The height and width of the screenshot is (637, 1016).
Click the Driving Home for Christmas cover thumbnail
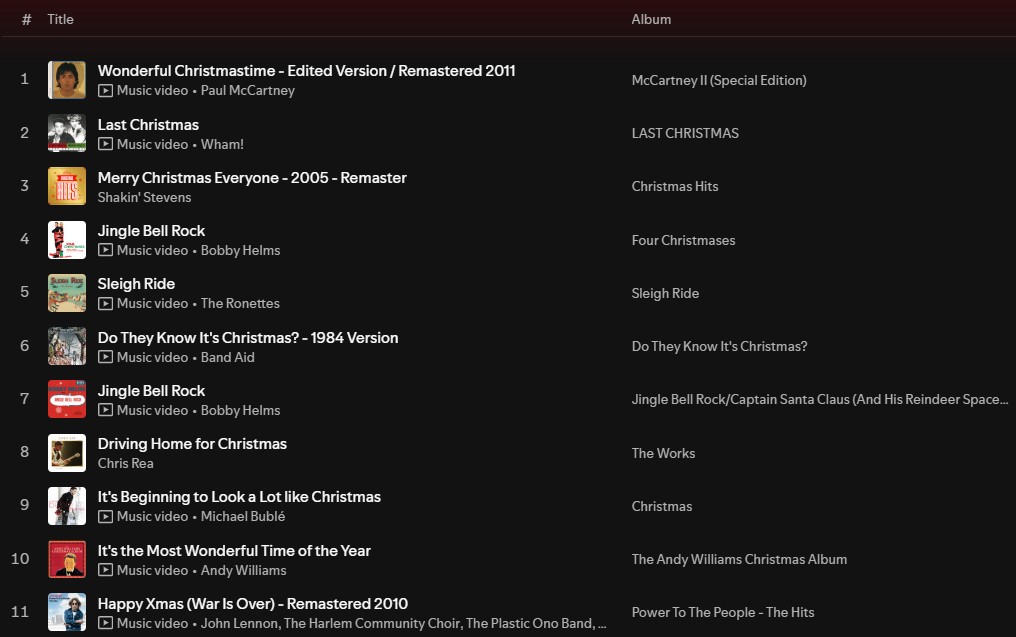coord(67,453)
